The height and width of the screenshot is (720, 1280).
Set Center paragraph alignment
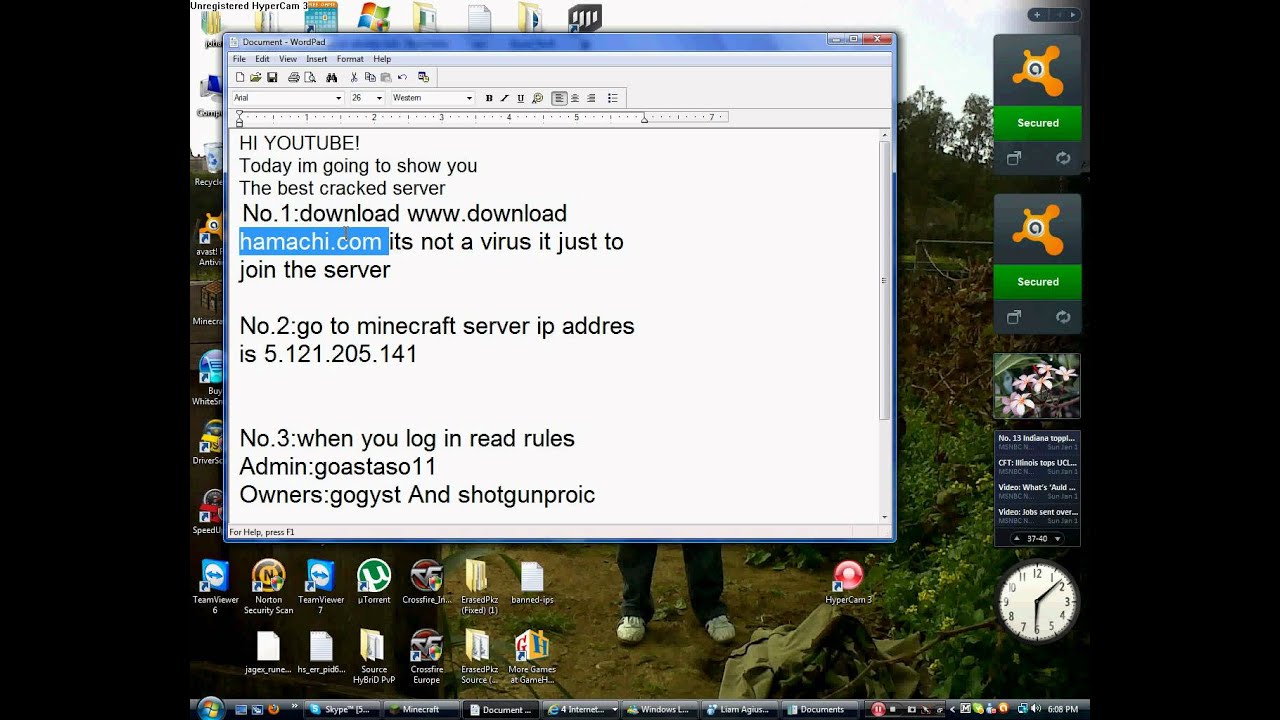click(575, 98)
